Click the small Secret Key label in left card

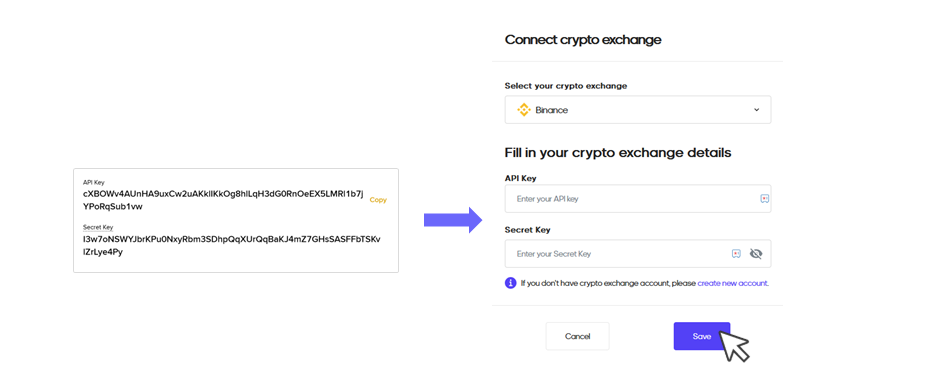click(x=98, y=227)
